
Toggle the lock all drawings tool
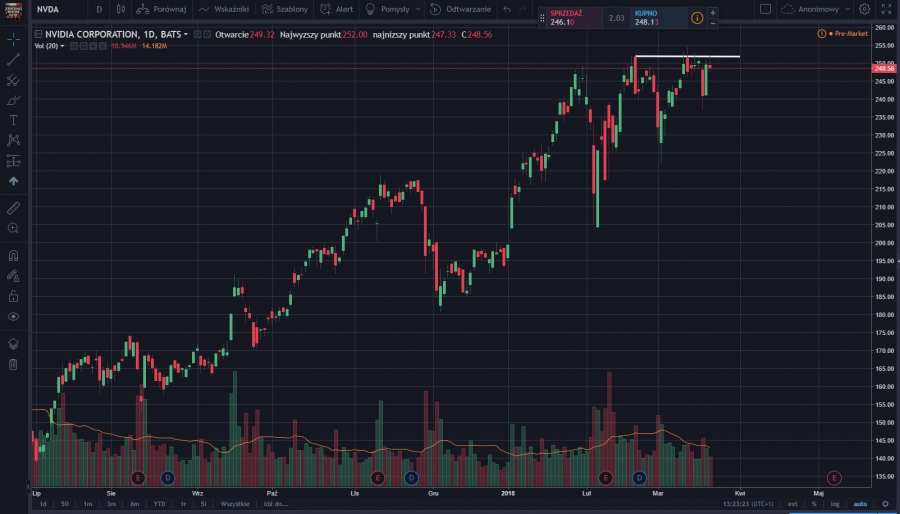(x=13, y=296)
